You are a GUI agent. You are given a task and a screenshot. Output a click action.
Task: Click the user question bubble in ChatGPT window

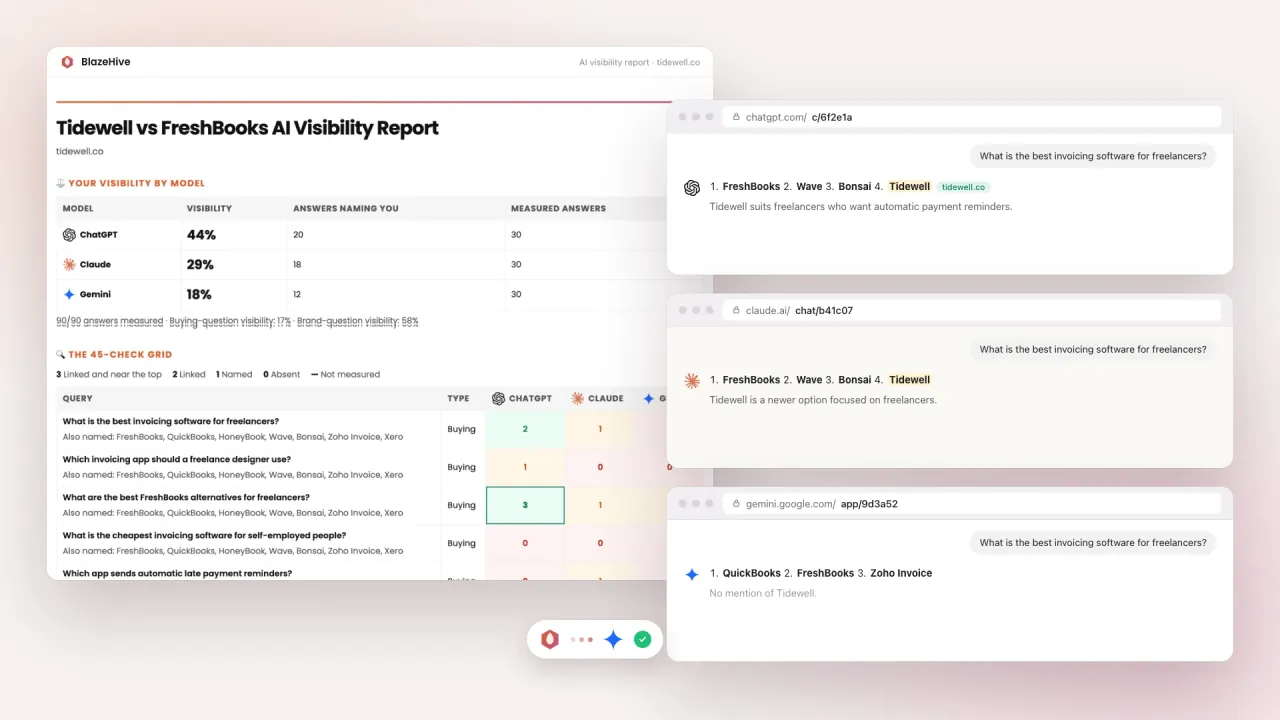click(1092, 156)
